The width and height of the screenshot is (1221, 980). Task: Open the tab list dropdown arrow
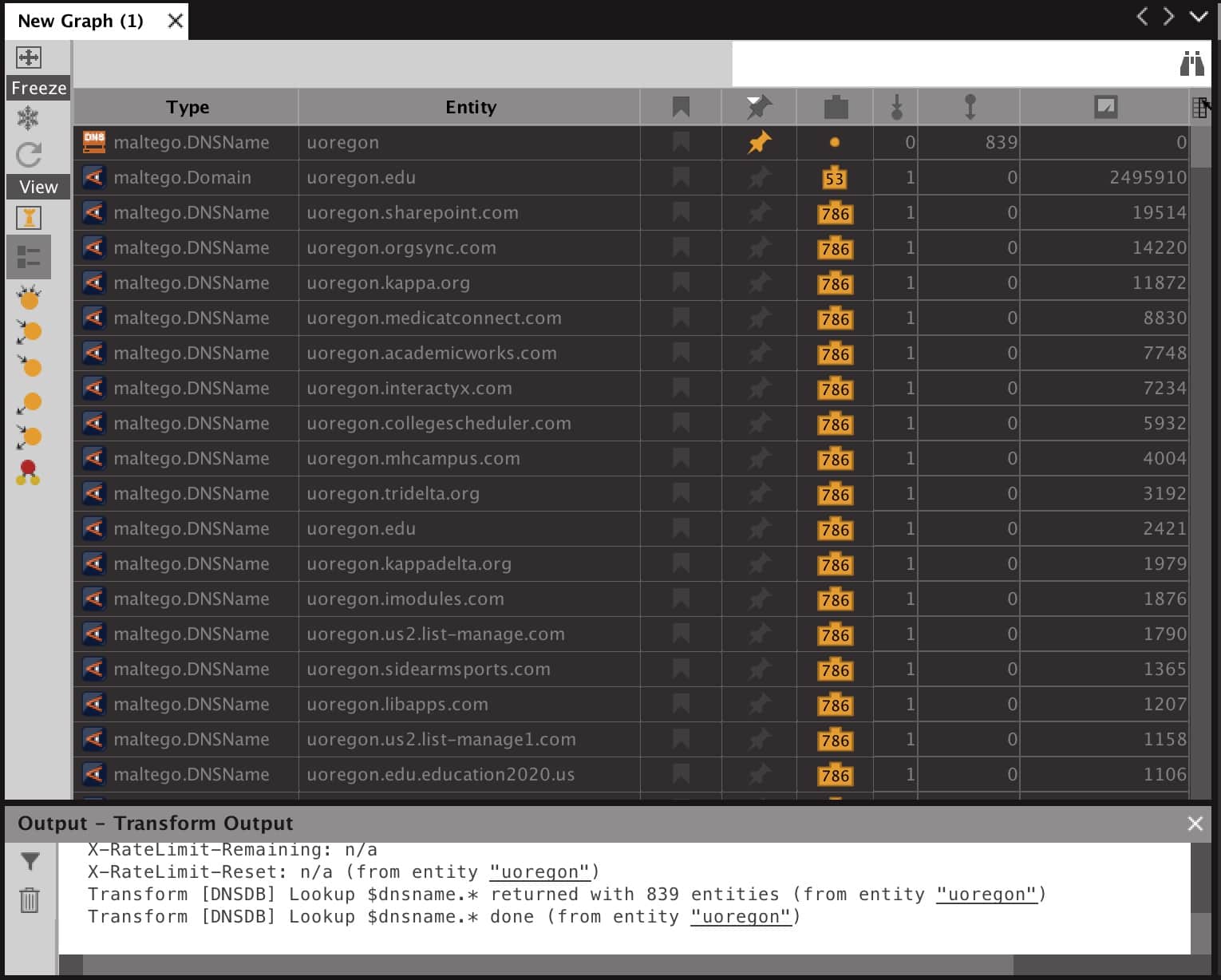[x=1198, y=16]
